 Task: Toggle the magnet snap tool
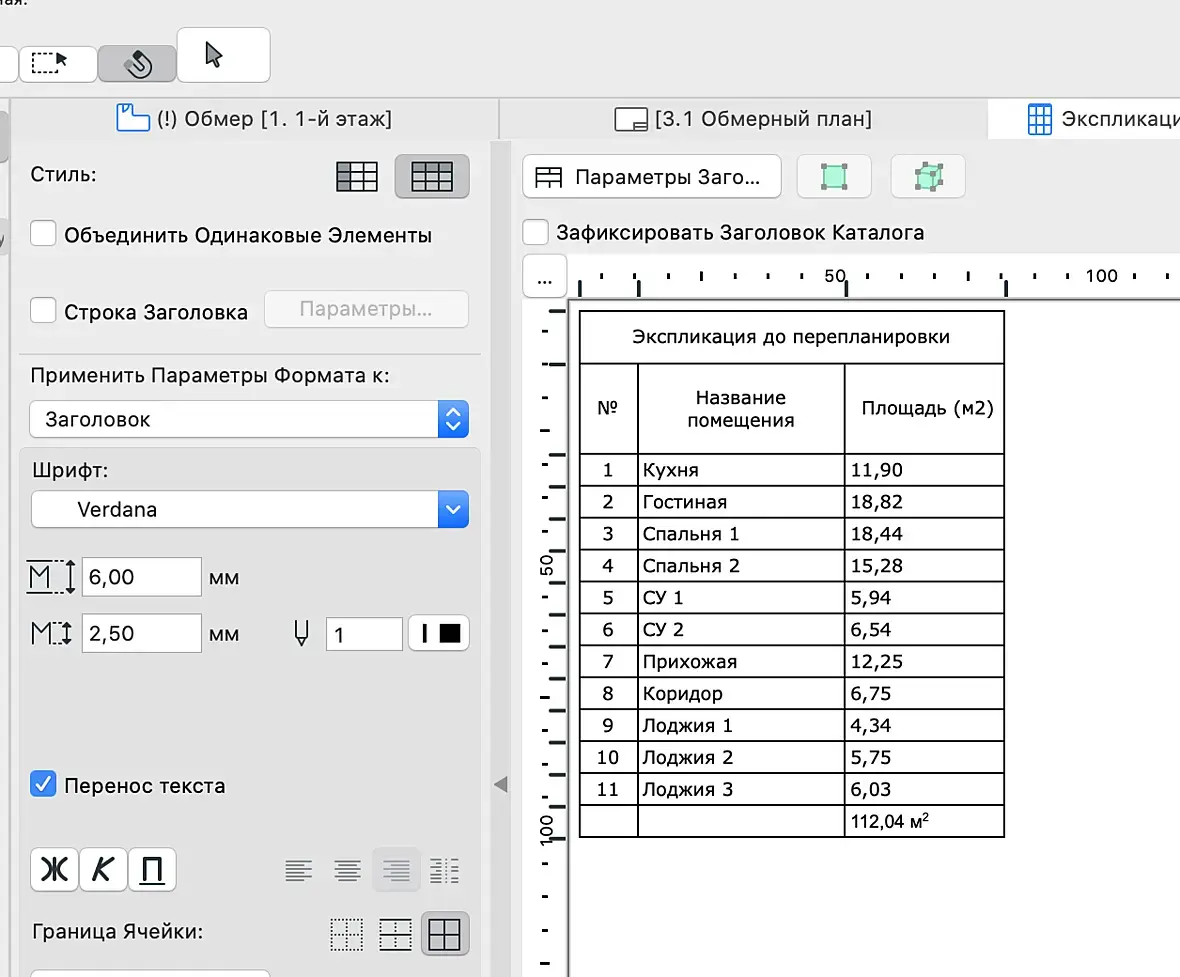[x=137, y=63]
